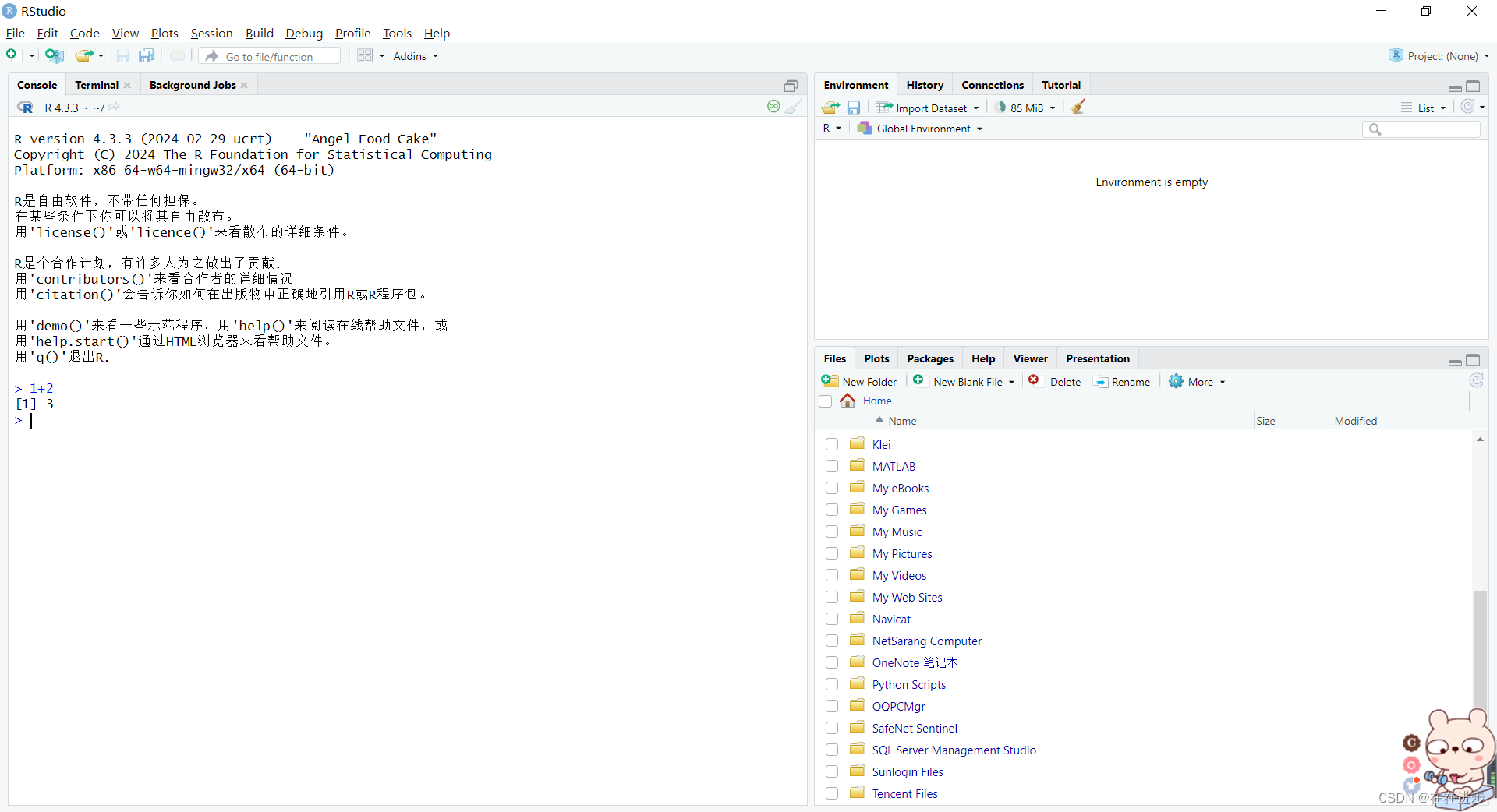Click Rename in the Files toolbar
The width and height of the screenshot is (1497, 812).
tap(1123, 381)
